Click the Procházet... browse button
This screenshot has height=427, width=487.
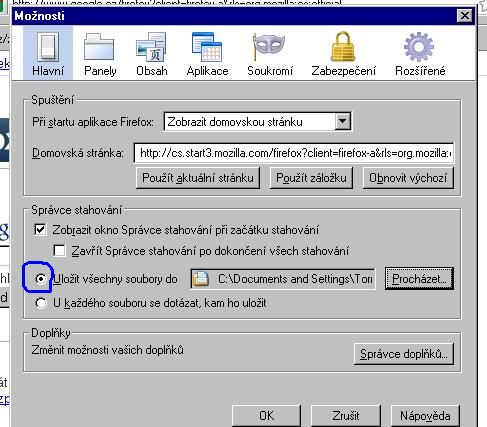click(419, 279)
